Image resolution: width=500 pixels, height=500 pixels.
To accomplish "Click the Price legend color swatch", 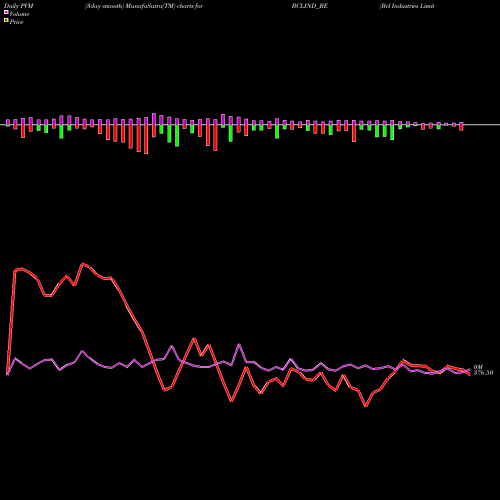I will [x=6, y=21].
